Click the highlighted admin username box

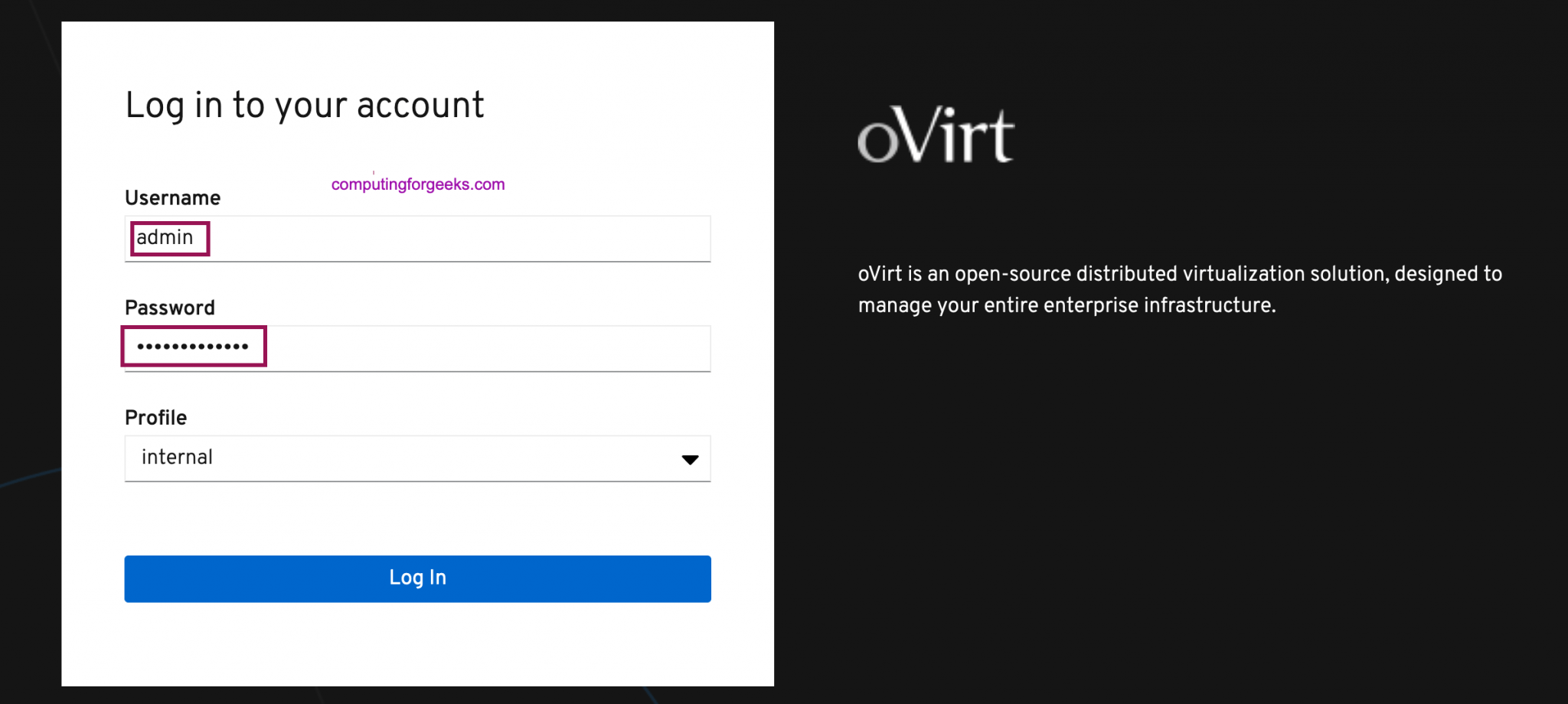pyautogui.click(x=168, y=238)
